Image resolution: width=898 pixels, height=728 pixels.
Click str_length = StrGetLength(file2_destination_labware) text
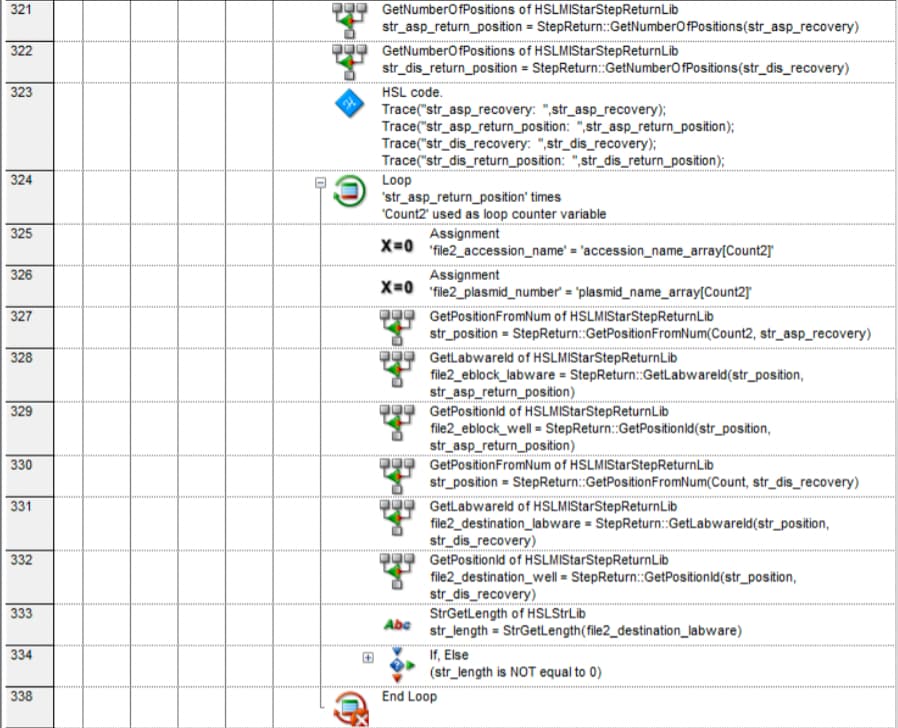586,631
